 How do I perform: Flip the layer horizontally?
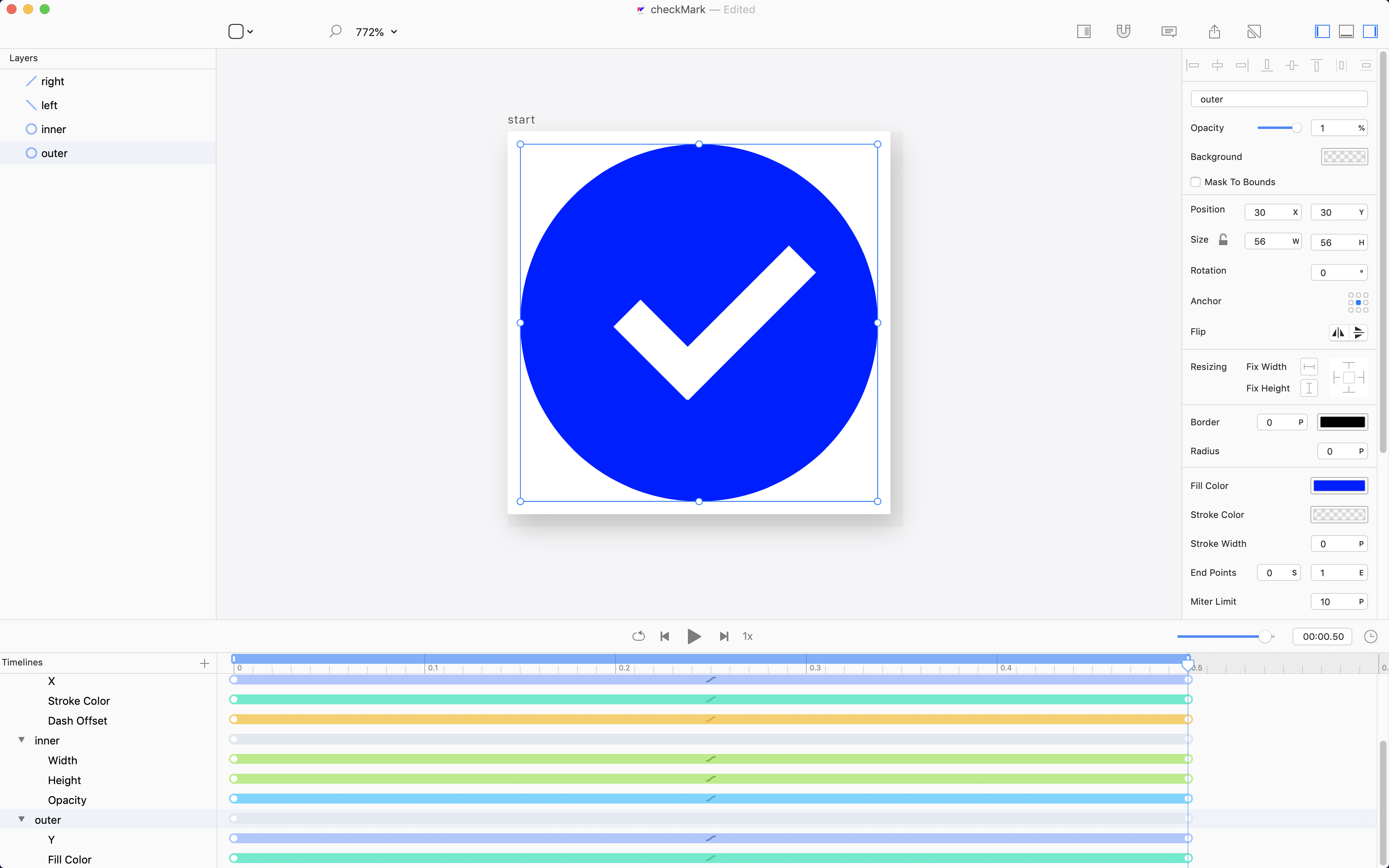tap(1339, 332)
